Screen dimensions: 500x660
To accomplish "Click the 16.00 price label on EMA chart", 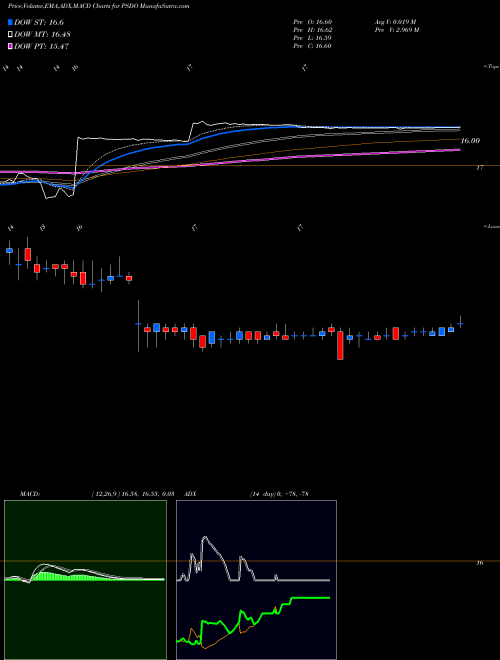I will click(x=470, y=141).
